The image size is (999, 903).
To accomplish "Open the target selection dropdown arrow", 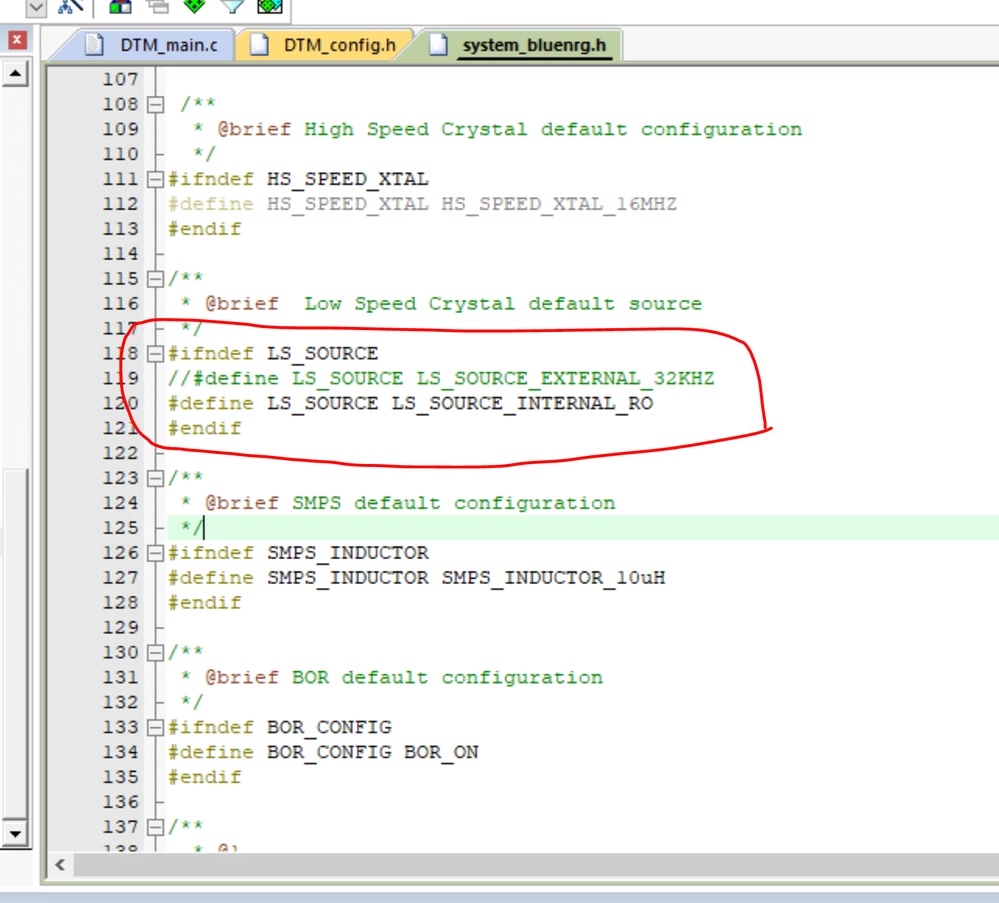I will click(36, 7).
